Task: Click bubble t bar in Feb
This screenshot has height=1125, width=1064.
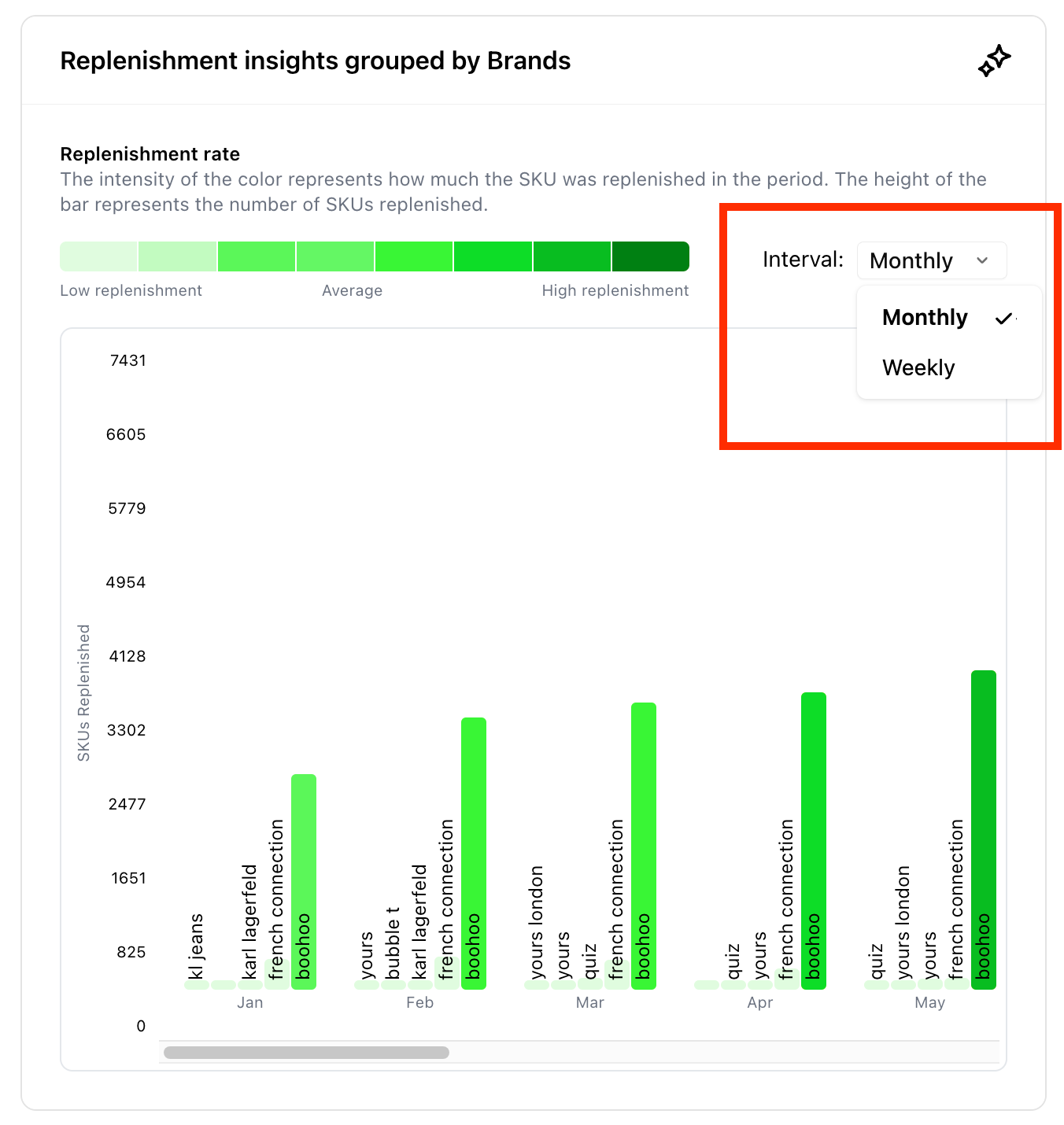Action: click(x=393, y=984)
